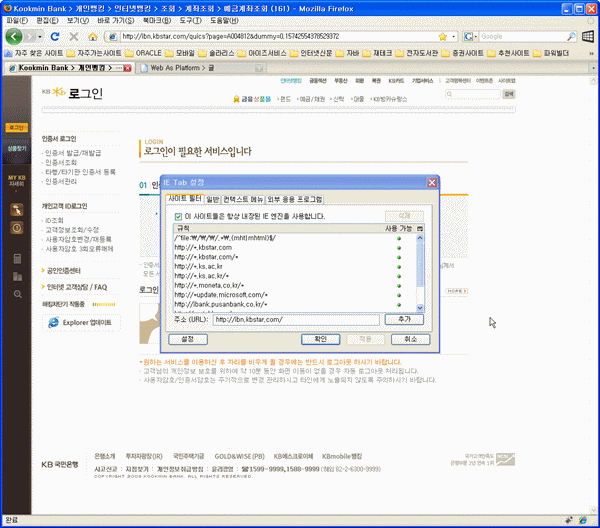The width and height of the screenshot is (600, 528).
Task: Open the back/forward history dropdown arrow
Action: pos(40,37)
